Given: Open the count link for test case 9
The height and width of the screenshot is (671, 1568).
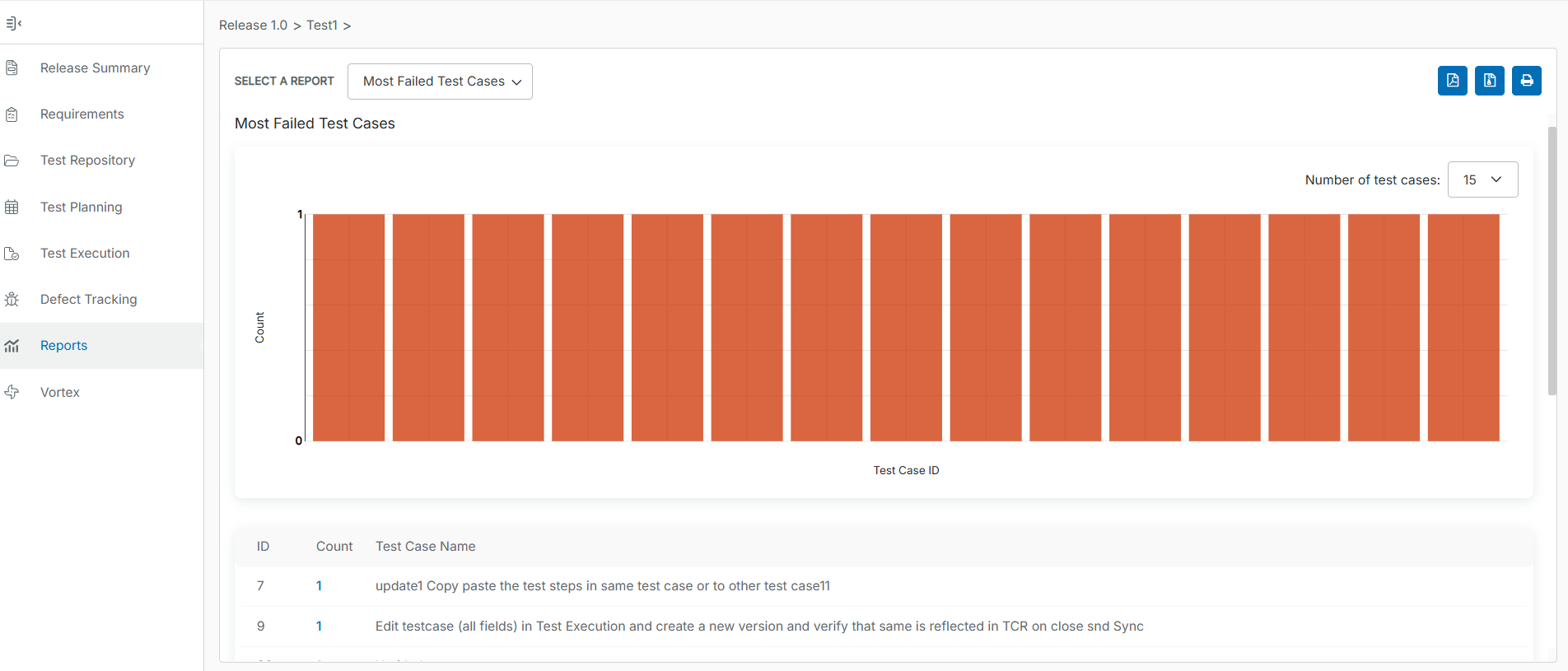Looking at the screenshot, I should pos(319,627).
